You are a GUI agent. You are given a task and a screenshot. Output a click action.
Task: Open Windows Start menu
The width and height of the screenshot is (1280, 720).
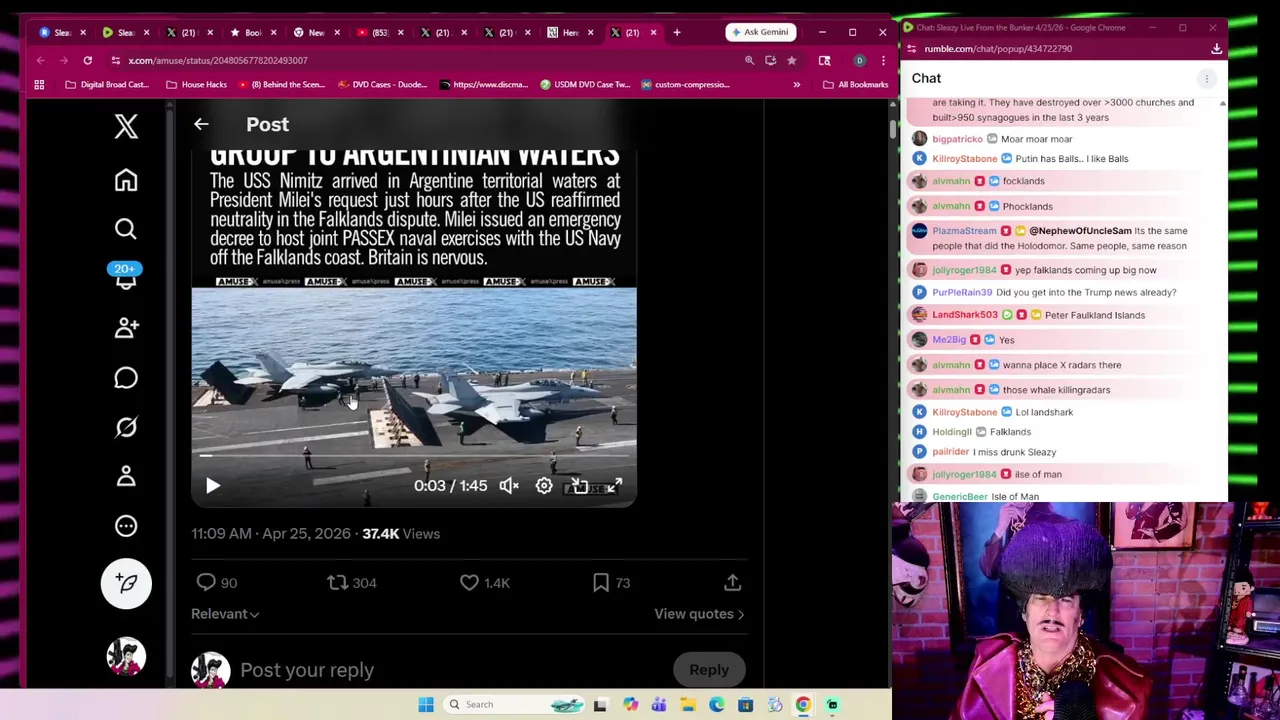(426, 705)
